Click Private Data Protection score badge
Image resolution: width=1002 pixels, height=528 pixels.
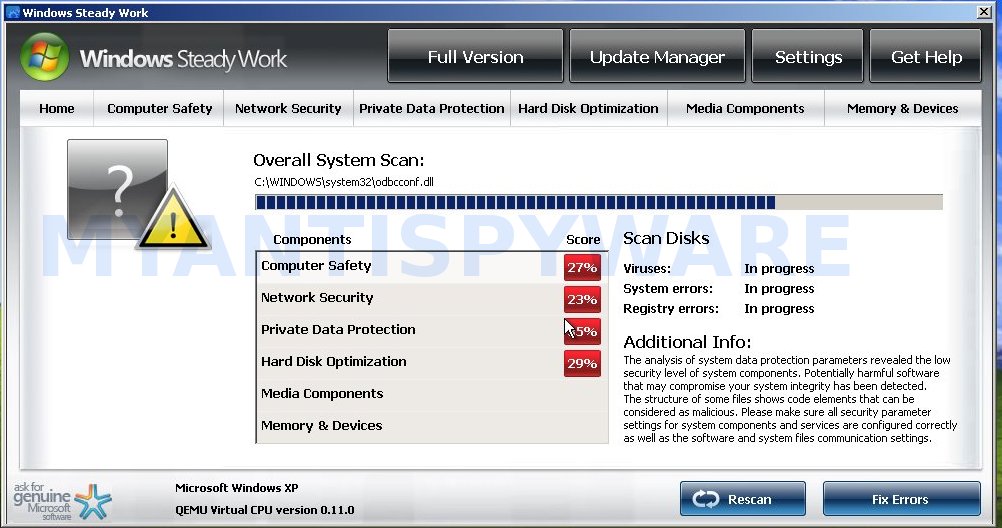coord(582,331)
